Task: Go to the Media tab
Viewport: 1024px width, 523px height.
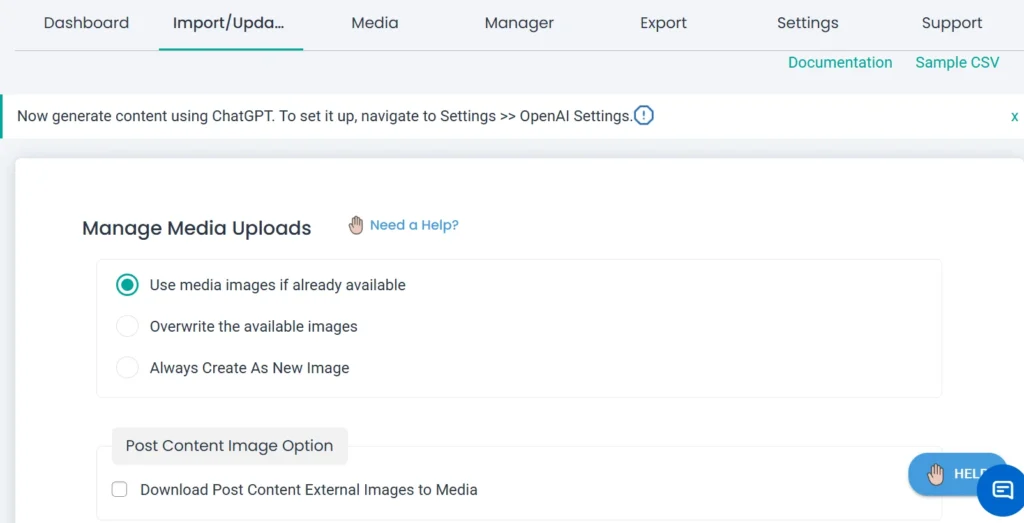Action: (375, 23)
